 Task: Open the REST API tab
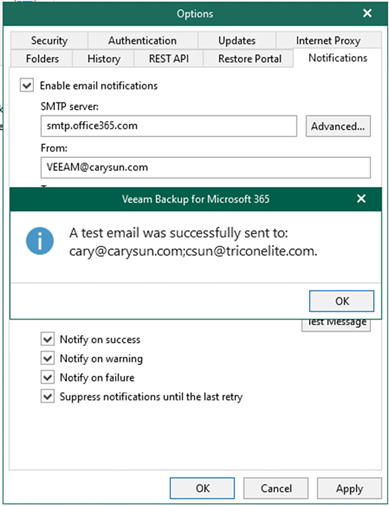click(x=169, y=59)
